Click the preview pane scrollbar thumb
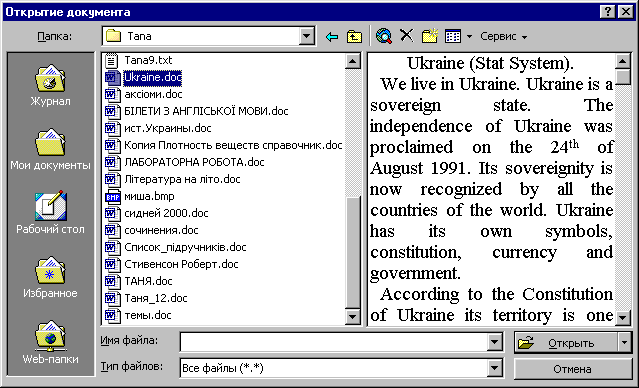Screen dimensions: 639x388 point(623,77)
